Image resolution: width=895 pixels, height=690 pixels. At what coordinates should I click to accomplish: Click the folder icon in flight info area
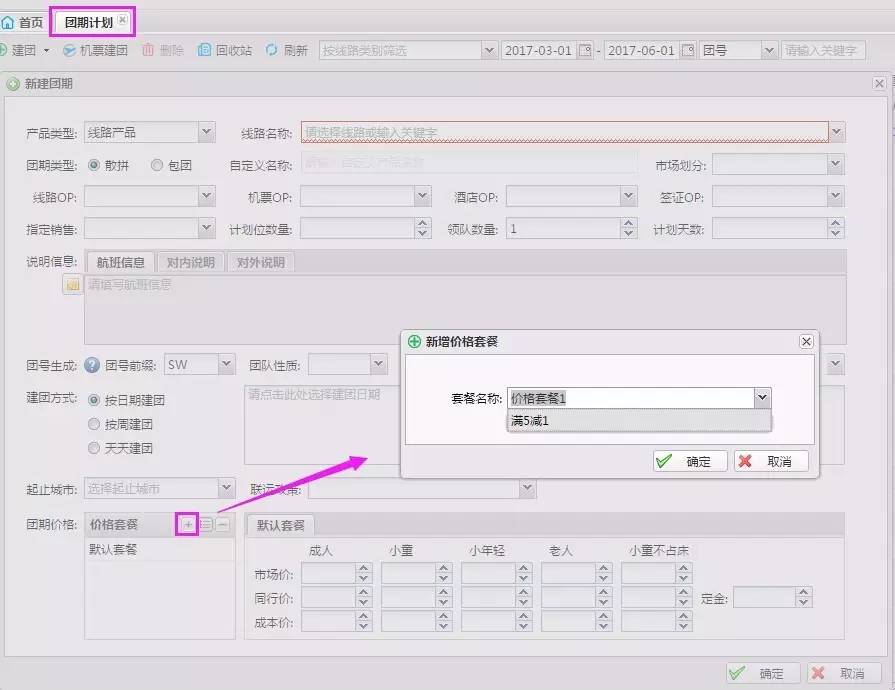72,286
